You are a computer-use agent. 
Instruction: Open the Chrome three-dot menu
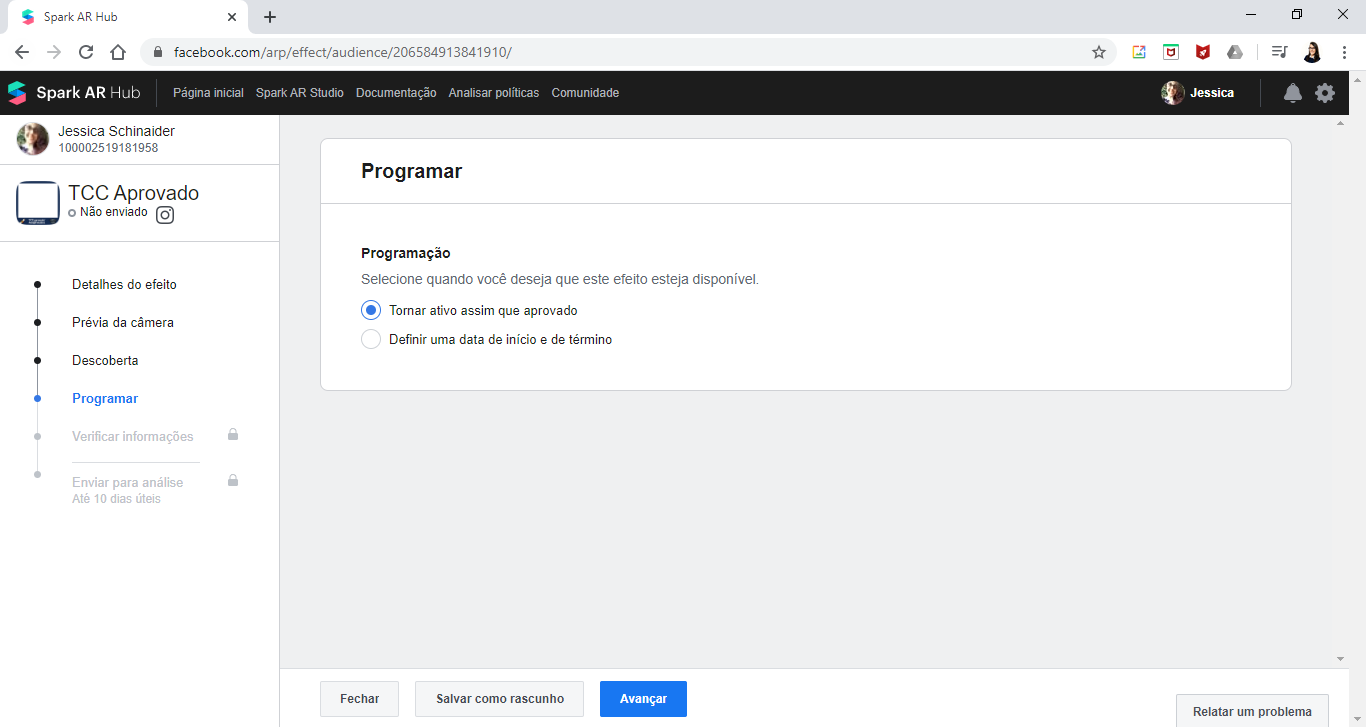[1344, 52]
